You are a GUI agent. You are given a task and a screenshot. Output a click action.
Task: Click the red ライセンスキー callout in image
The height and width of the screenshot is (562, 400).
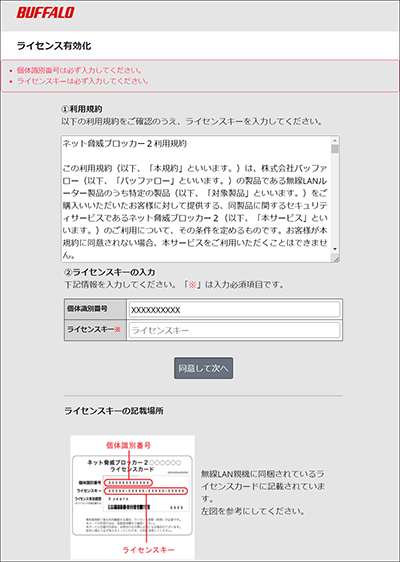point(148,549)
